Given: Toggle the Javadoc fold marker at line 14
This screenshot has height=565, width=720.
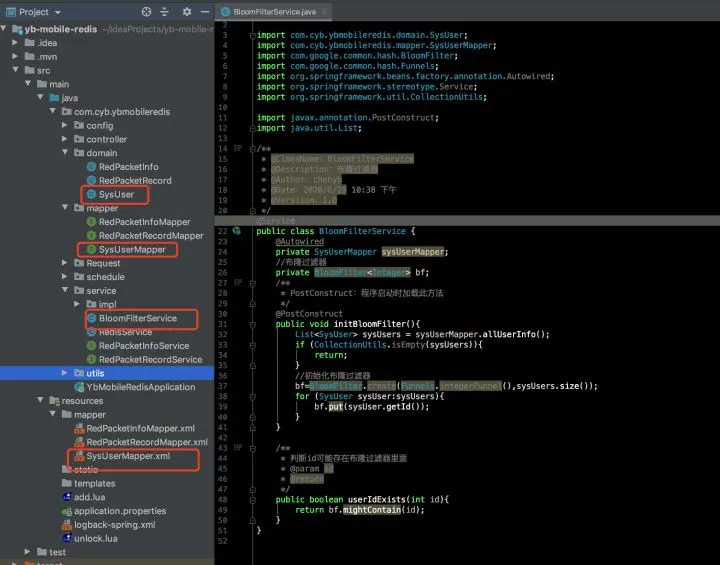Looking at the screenshot, I should tap(251, 148).
